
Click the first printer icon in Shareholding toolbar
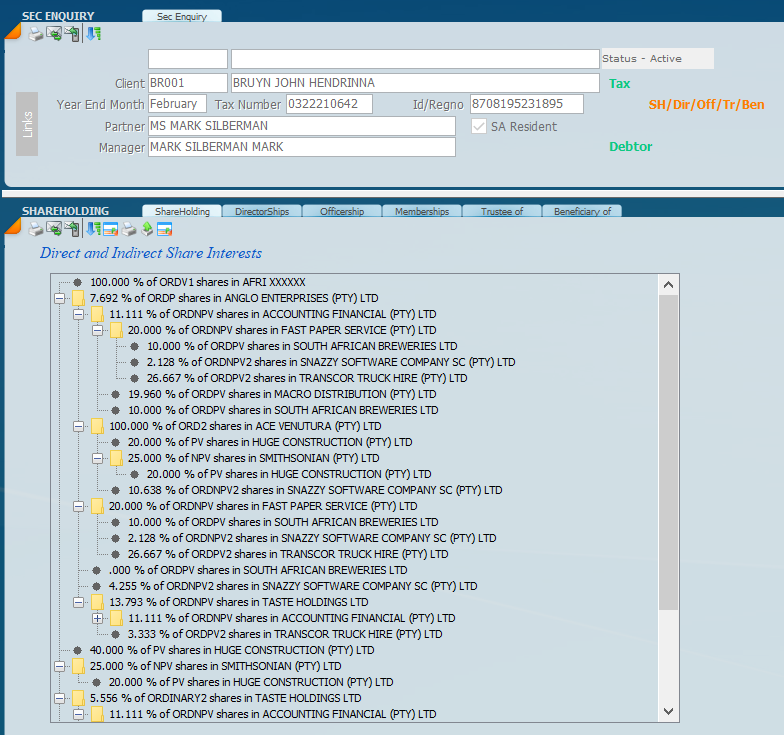[x=36, y=229]
